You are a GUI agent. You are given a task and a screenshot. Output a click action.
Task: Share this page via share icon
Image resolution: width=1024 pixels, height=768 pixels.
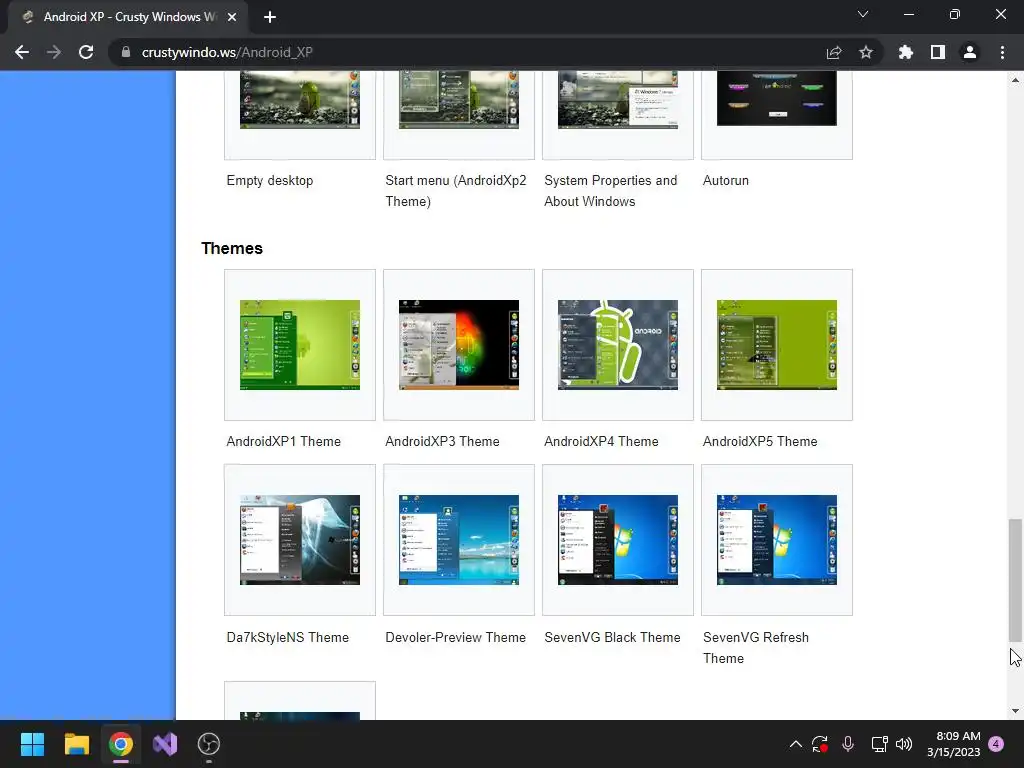point(834,52)
